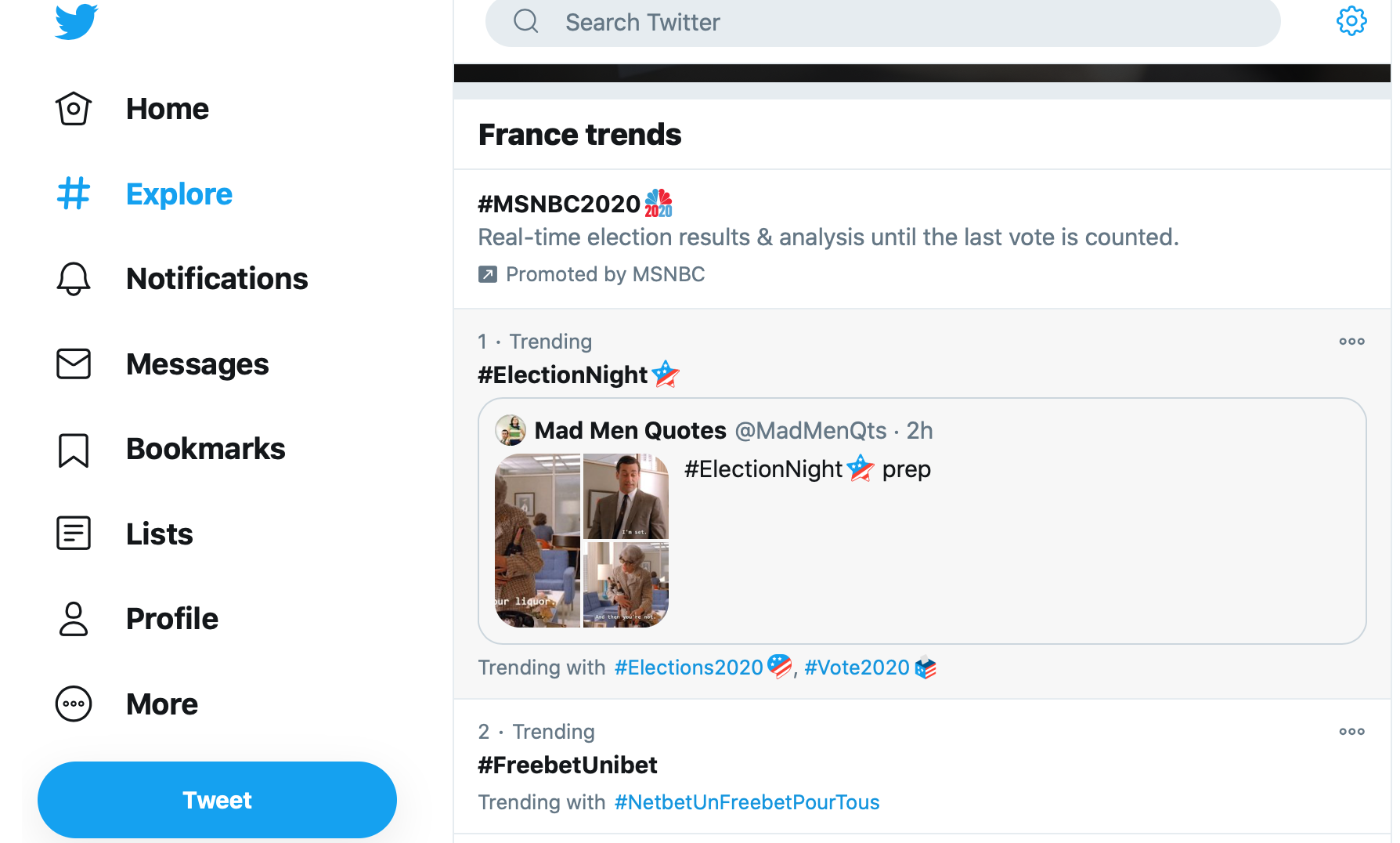Focus the Search Twitter field
The width and height of the screenshot is (1400, 843).
(882, 22)
